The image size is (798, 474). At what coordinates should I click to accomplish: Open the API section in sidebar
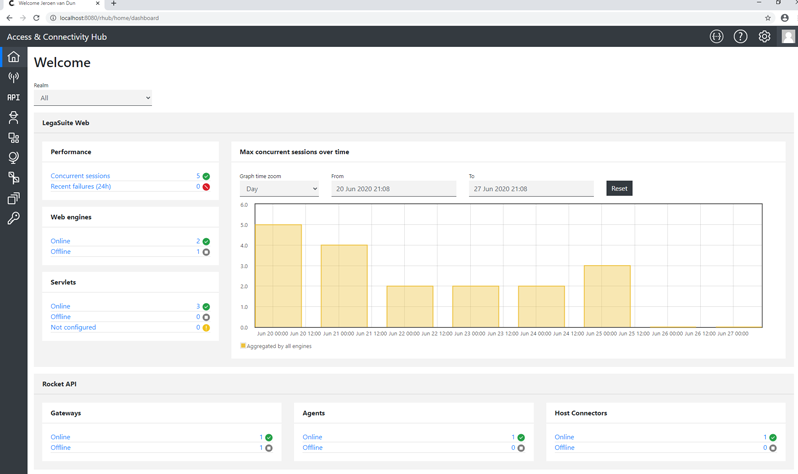coord(14,97)
